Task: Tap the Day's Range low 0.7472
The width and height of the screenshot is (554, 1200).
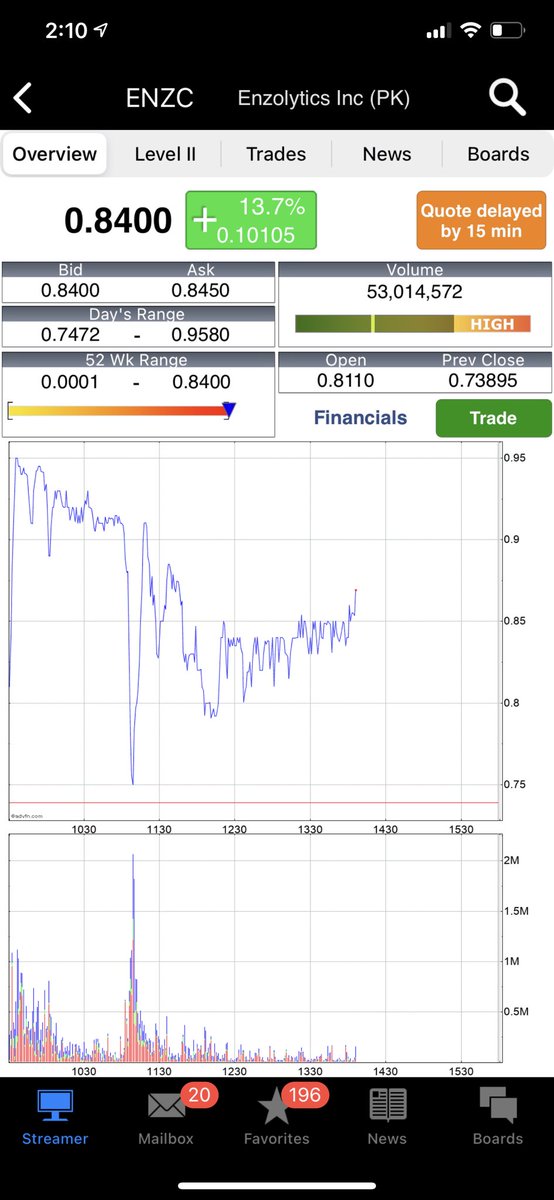Action: 70,335
